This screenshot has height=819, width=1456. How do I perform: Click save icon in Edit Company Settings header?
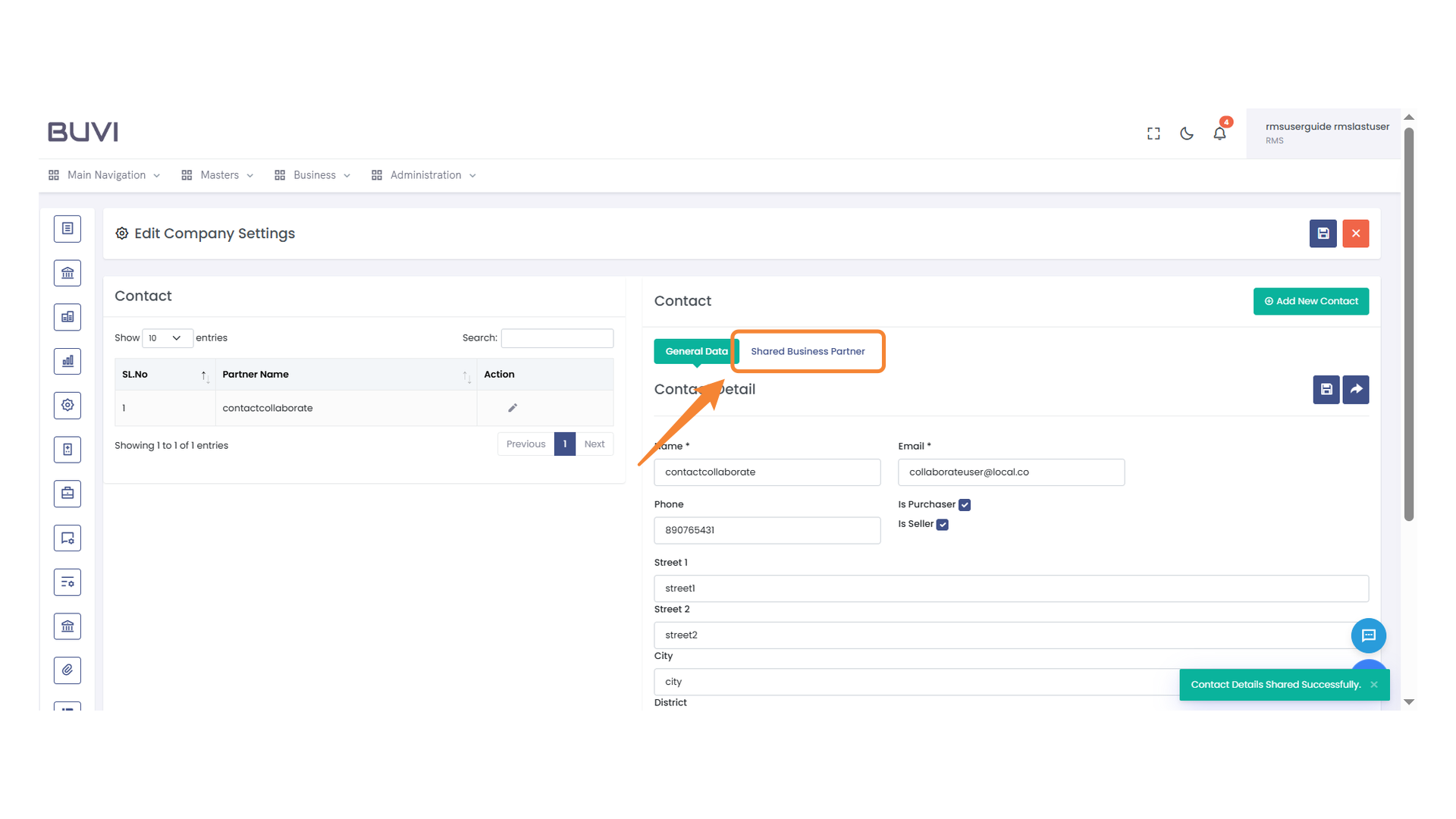pyautogui.click(x=1323, y=234)
